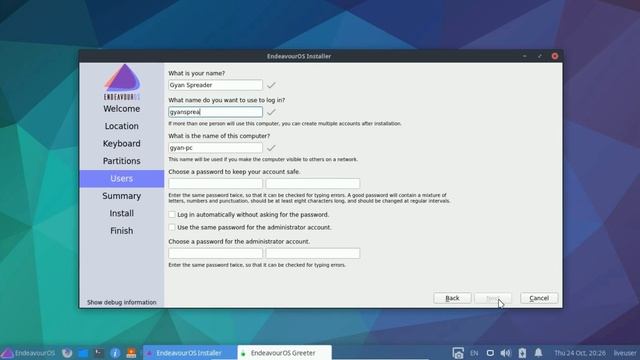
Task: Go to the Welcome step in sidebar
Action: pos(122,109)
